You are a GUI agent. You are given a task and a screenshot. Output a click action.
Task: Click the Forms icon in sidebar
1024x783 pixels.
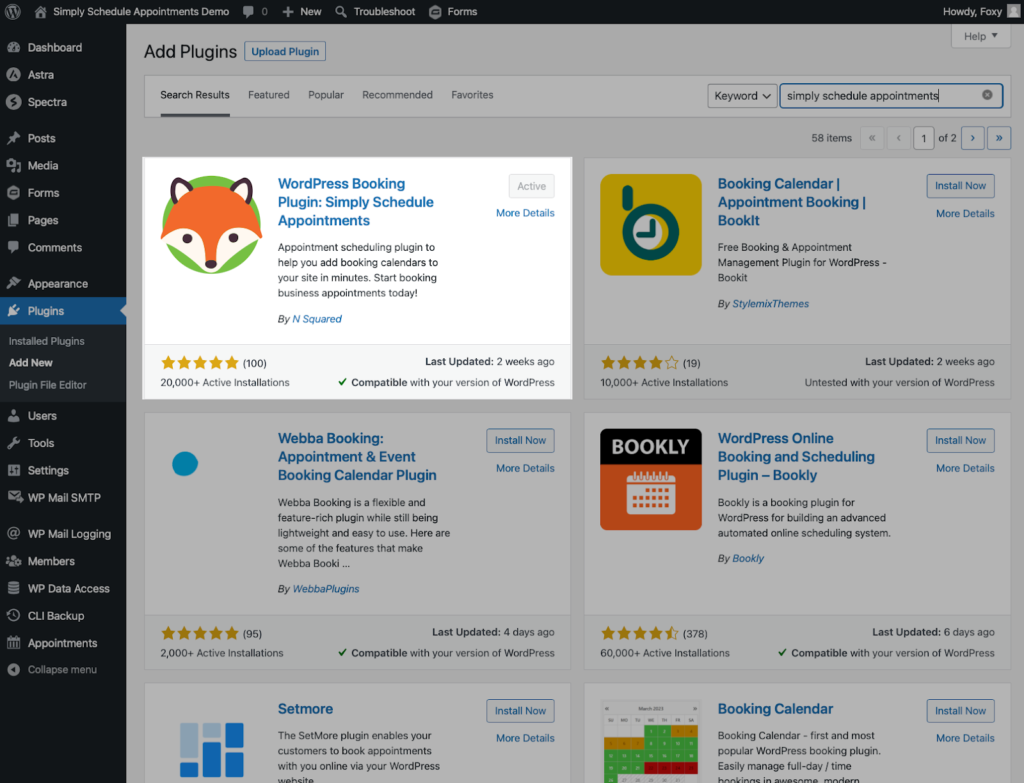(x=14, y=193)
